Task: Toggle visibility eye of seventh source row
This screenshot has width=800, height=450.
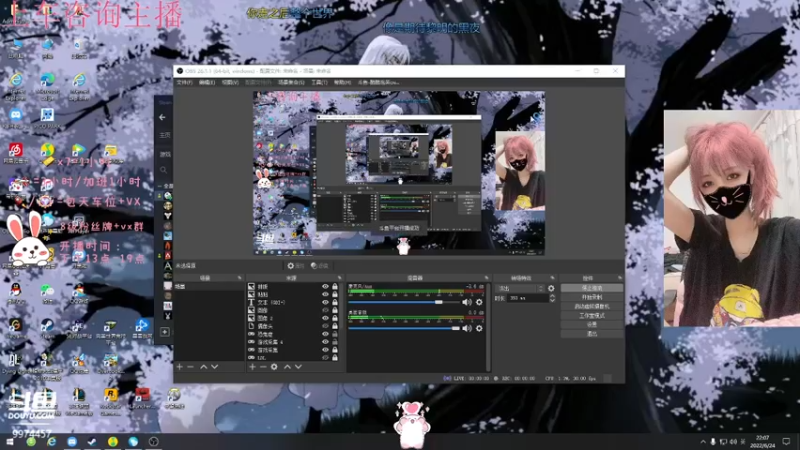Action: [x=325, y=334]
